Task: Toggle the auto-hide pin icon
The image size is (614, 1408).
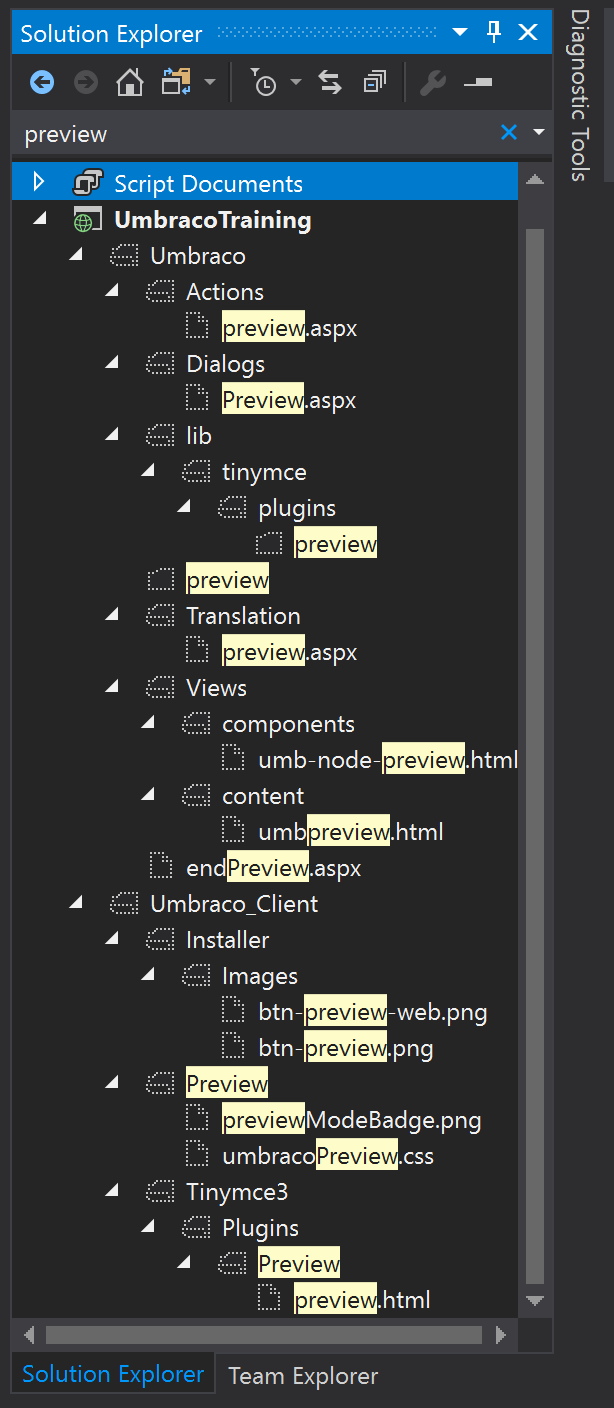Action: pos(494,32)
